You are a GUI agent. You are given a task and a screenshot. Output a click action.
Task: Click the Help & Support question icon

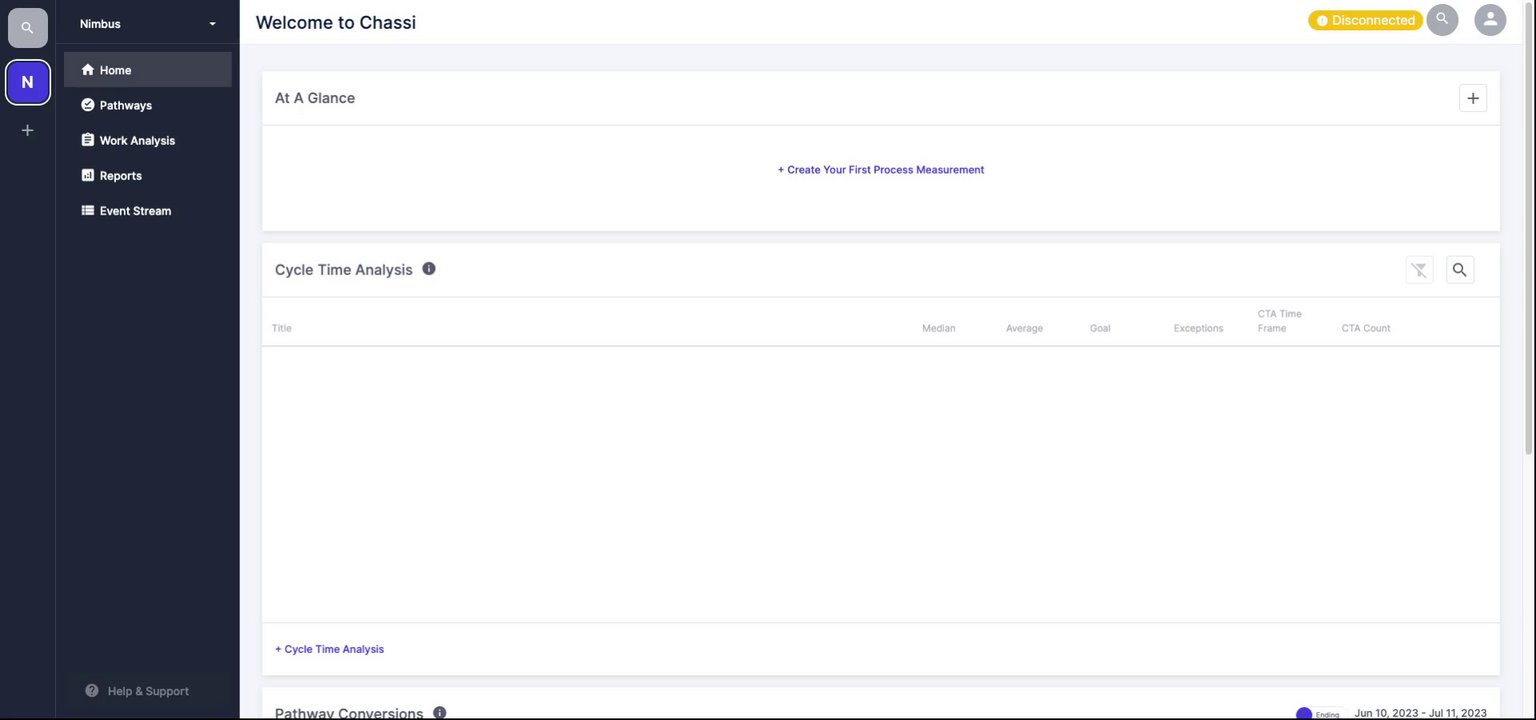point(92,691)
